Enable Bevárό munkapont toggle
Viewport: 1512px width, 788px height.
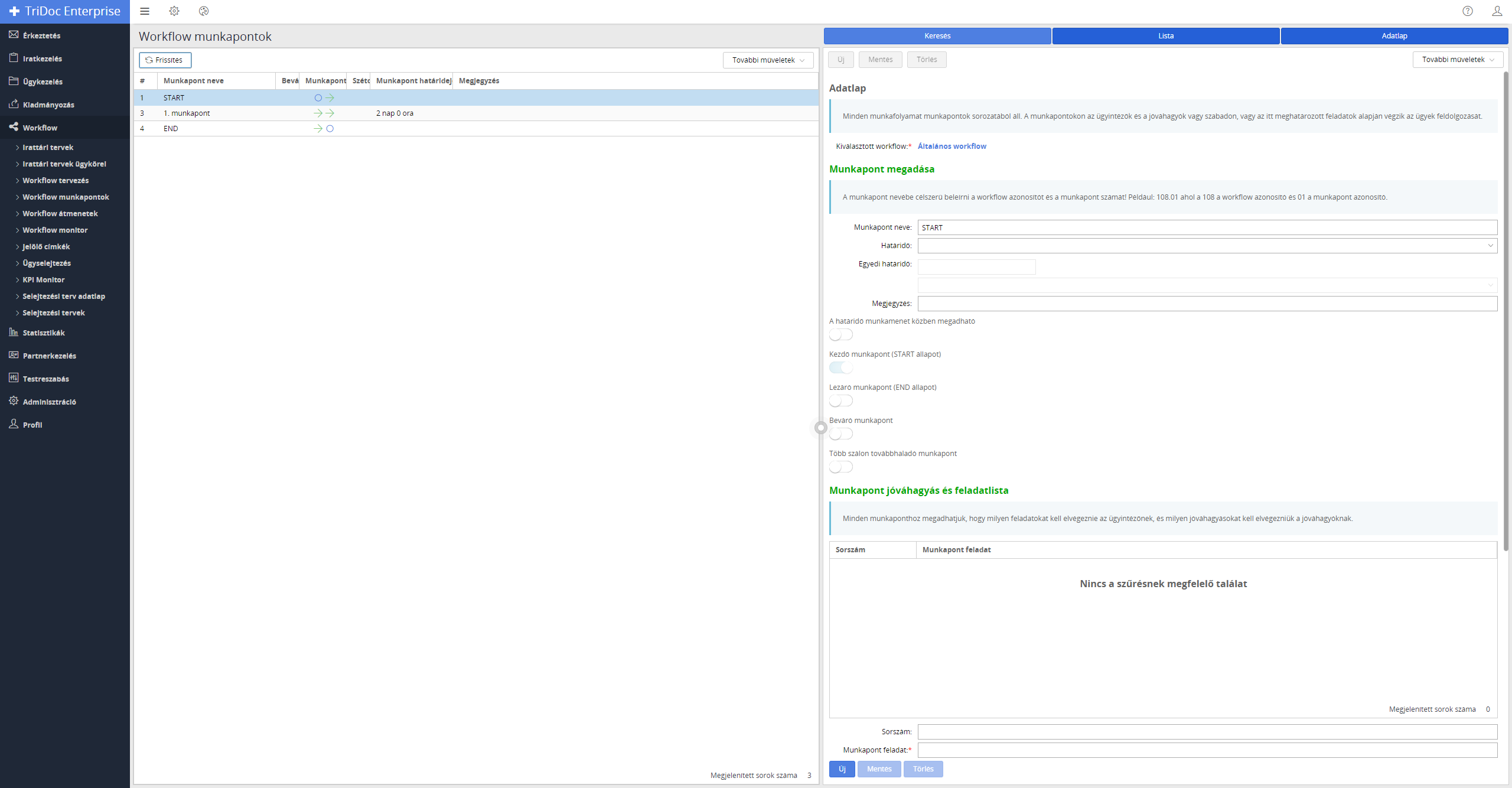(x=841, y=434)
